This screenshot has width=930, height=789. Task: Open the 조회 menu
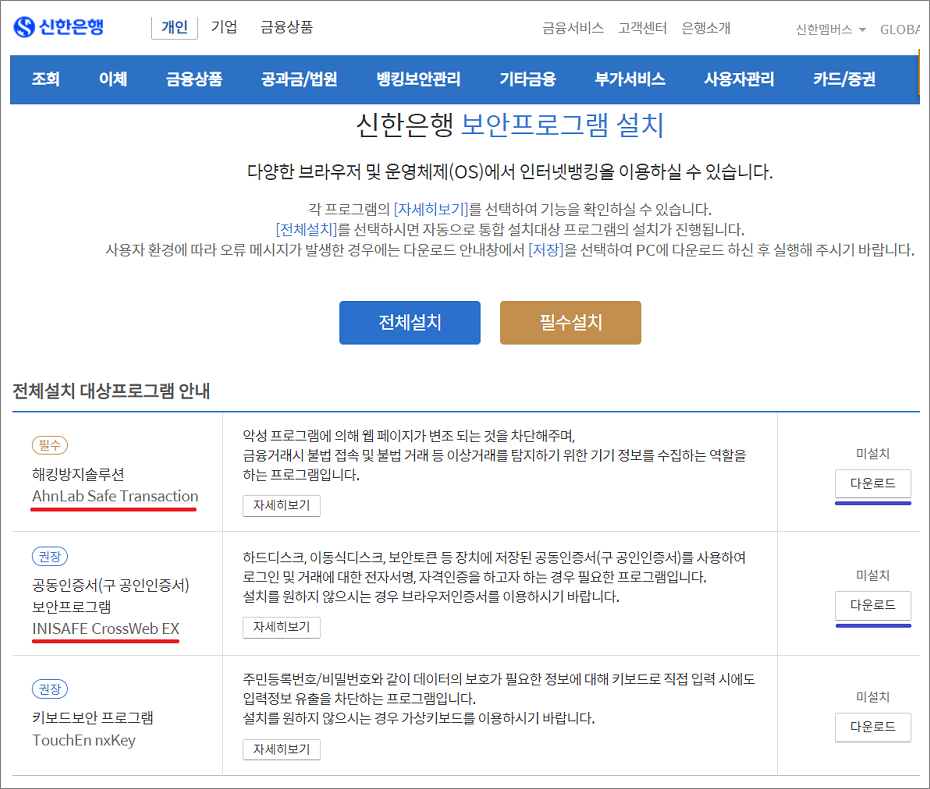click(x=46, y=79)
